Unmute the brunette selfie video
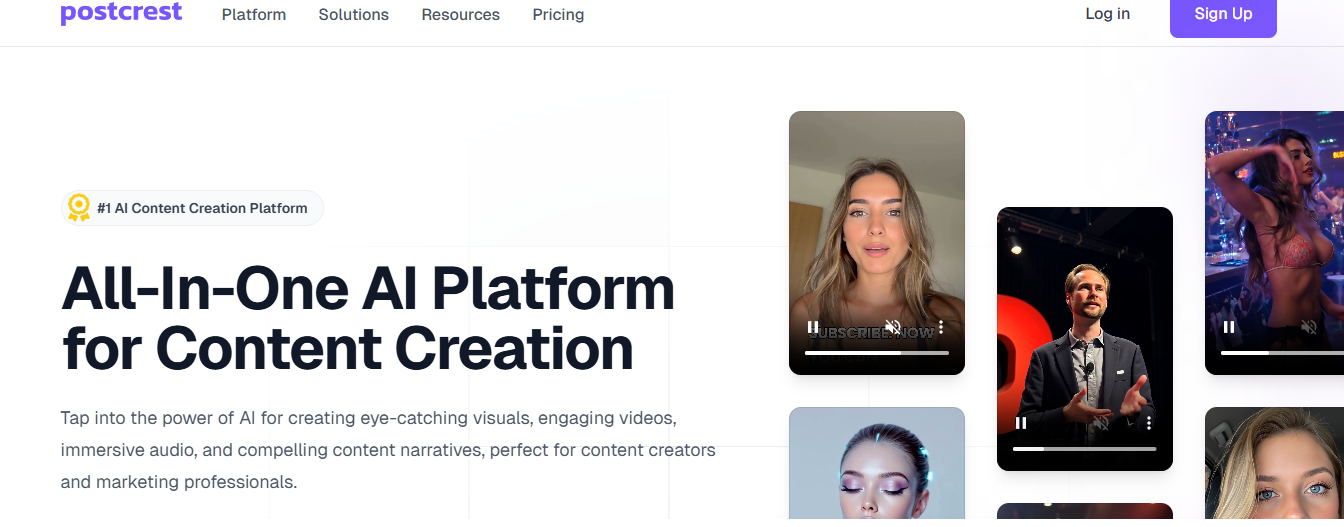The image size is (1344, 527). click(893, 327)
